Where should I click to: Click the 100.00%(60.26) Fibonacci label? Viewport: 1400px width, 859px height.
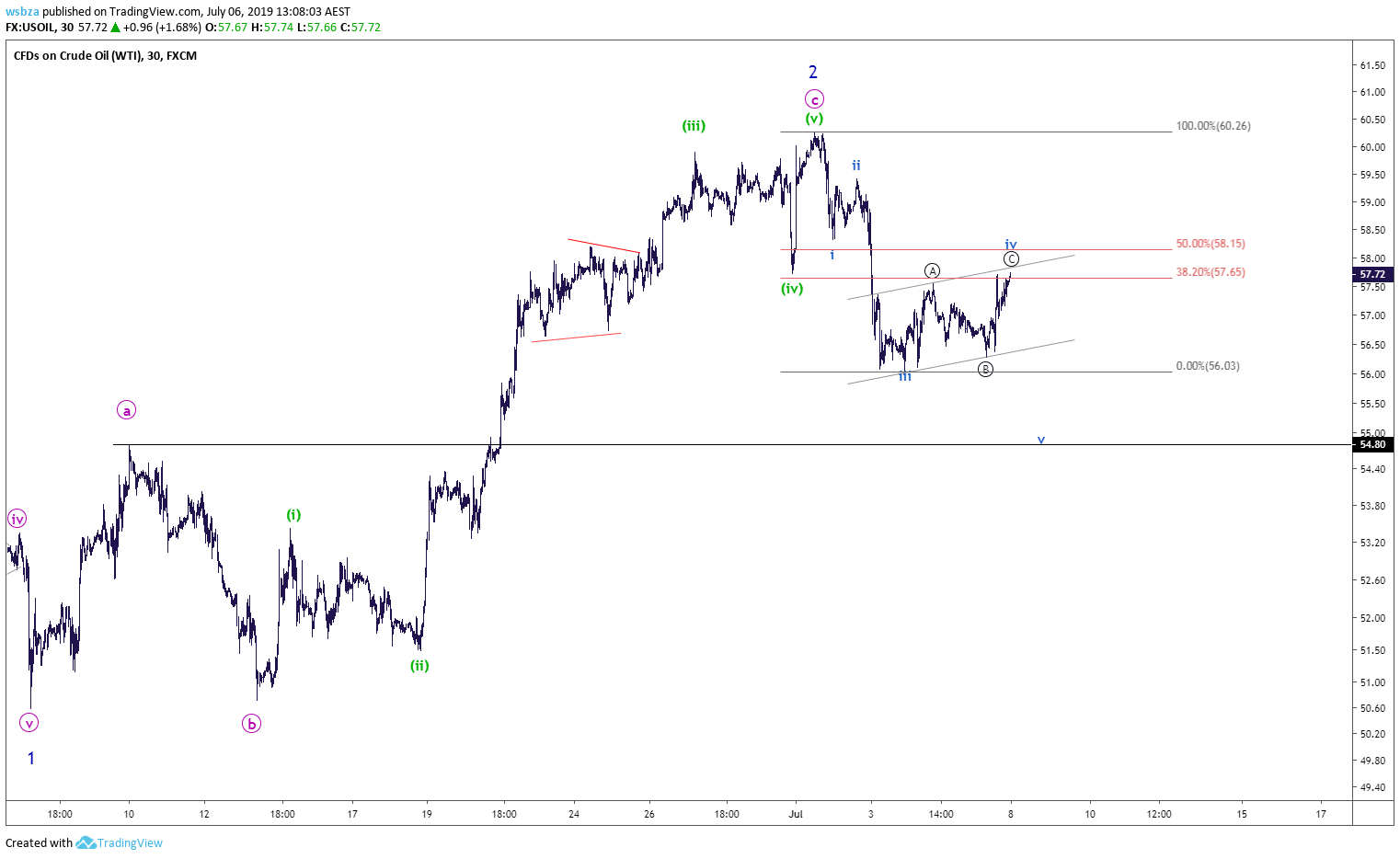(x=1213, y=126)
